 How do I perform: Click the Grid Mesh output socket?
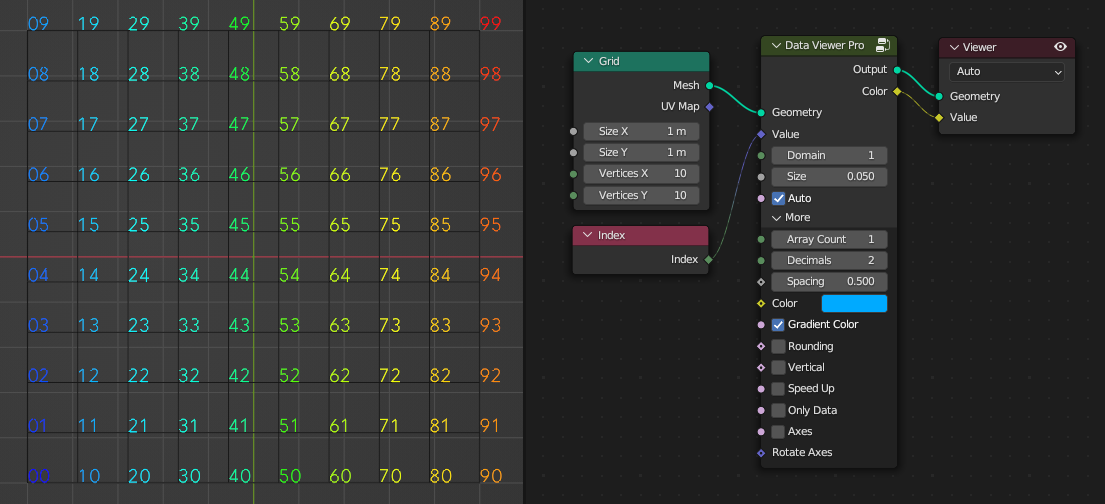coord(709,85)
